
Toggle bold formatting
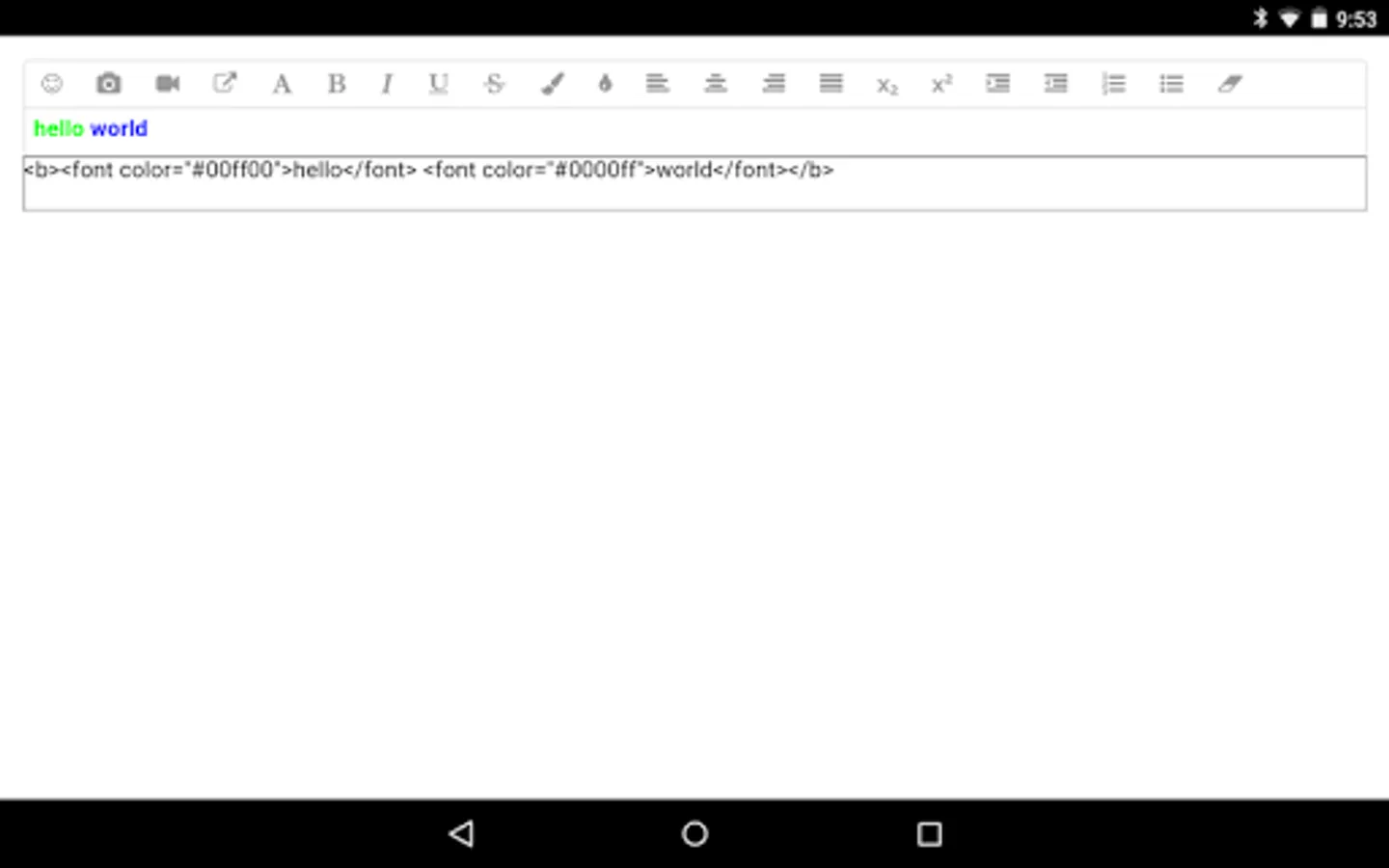337,84
